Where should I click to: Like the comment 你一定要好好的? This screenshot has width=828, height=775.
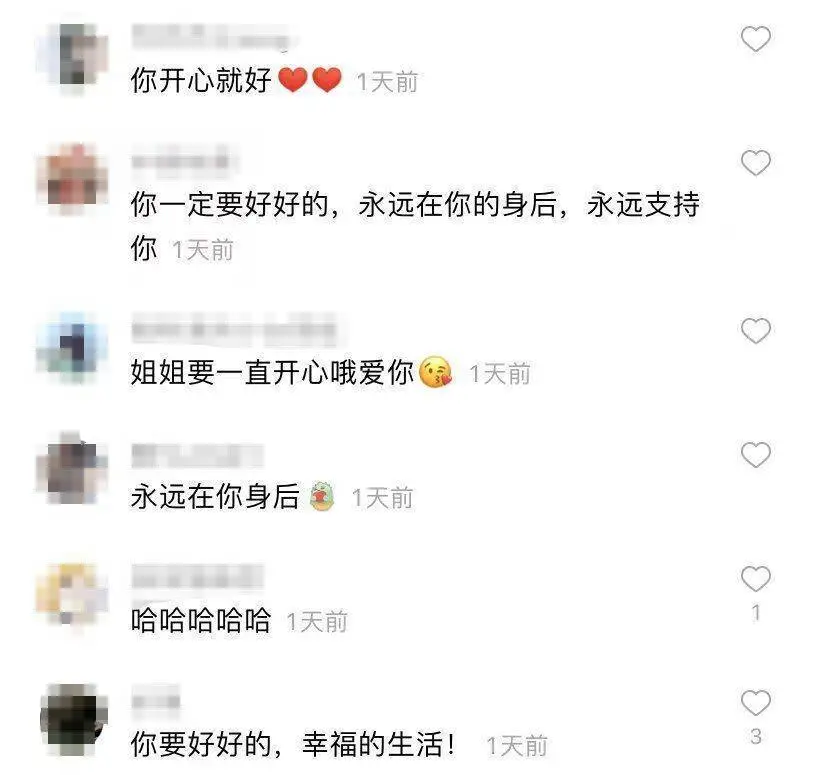click(756, 163)
